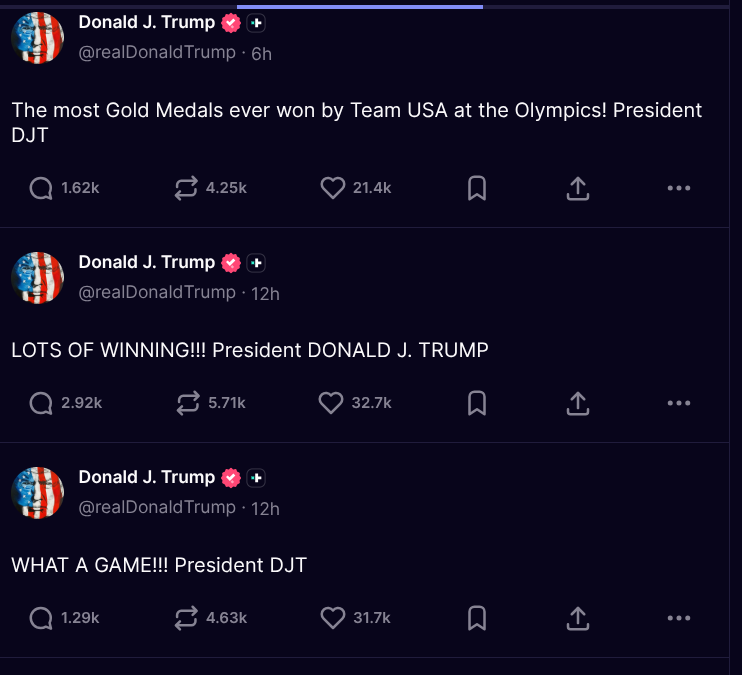Repost the Gold Medals post
The height and width of the screenshot is (675, 742).
[187, 188]
